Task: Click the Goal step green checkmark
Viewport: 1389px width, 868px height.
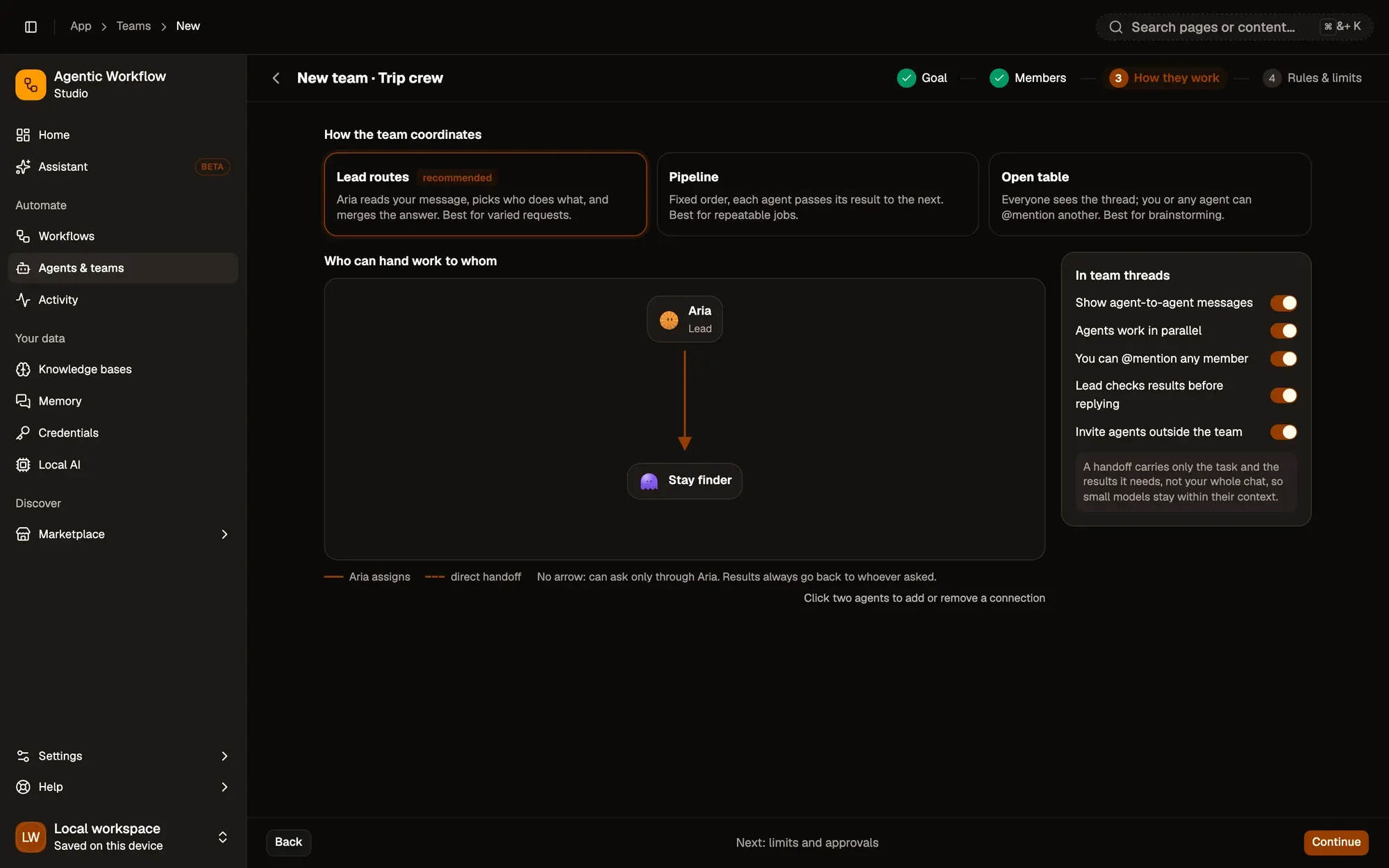Action: point(906,78)
